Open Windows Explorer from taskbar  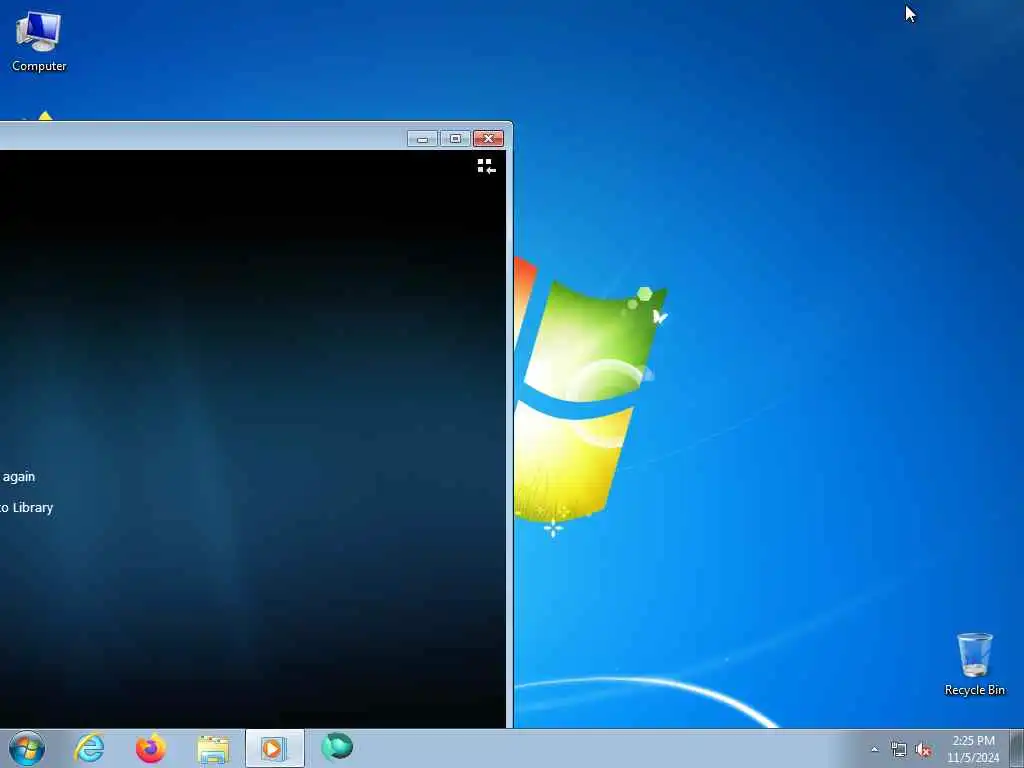(213, 748)
